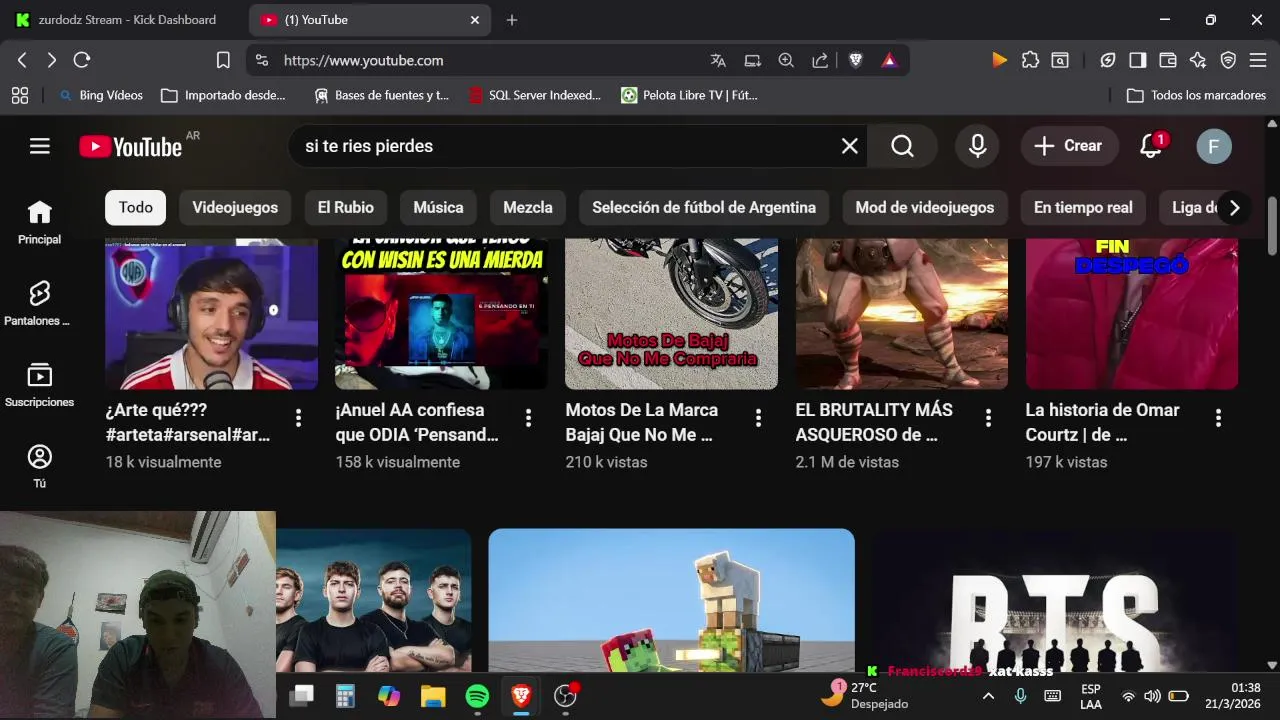Open SQL Server Indexed bookmark
Screen dimensions: 1280x720
click(x=535, y=95)
